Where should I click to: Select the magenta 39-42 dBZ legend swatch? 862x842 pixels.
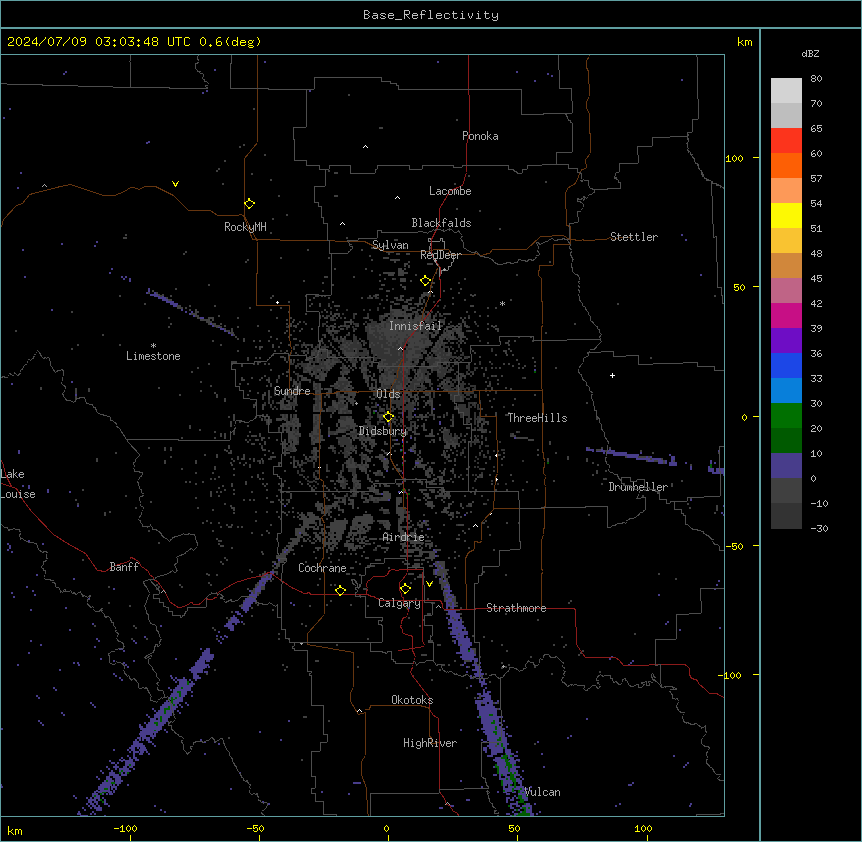[786, 315]
